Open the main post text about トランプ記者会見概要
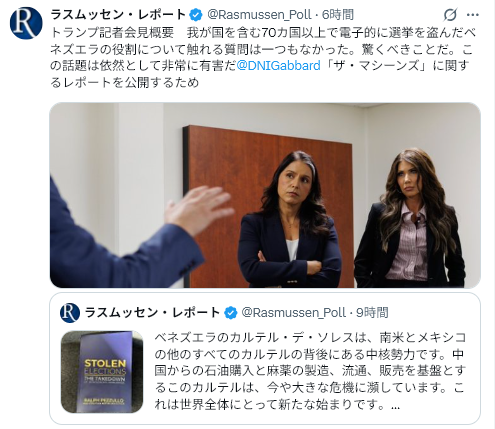This screenshot has width=495, height=429. click(263, 57)
